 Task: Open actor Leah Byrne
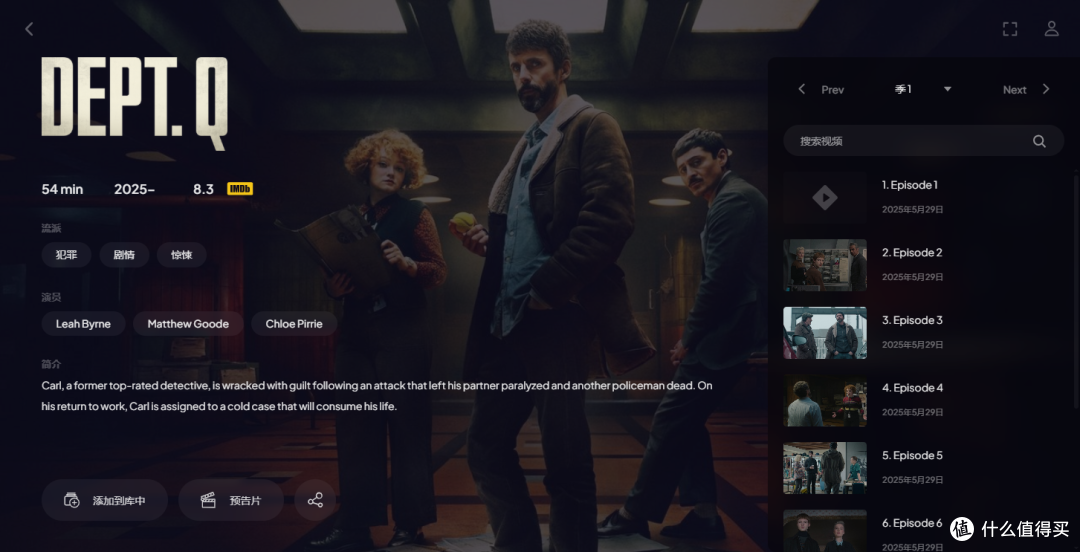[x=83, y=324]
